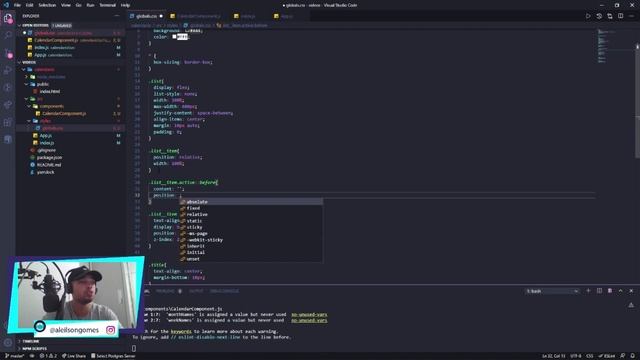This screenshot has width=640, height=360.
Task: Click Select Postgres Server in status bar
Action: (113, 356)
